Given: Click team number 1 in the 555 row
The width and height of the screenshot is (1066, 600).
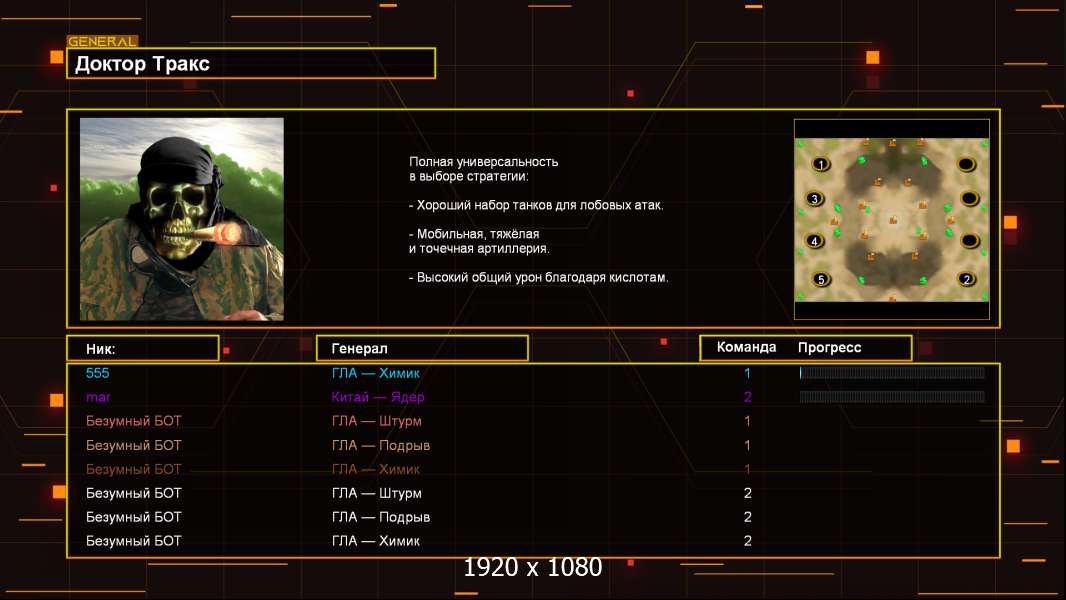Looking at the screenshot, I should tap(747, 373).
